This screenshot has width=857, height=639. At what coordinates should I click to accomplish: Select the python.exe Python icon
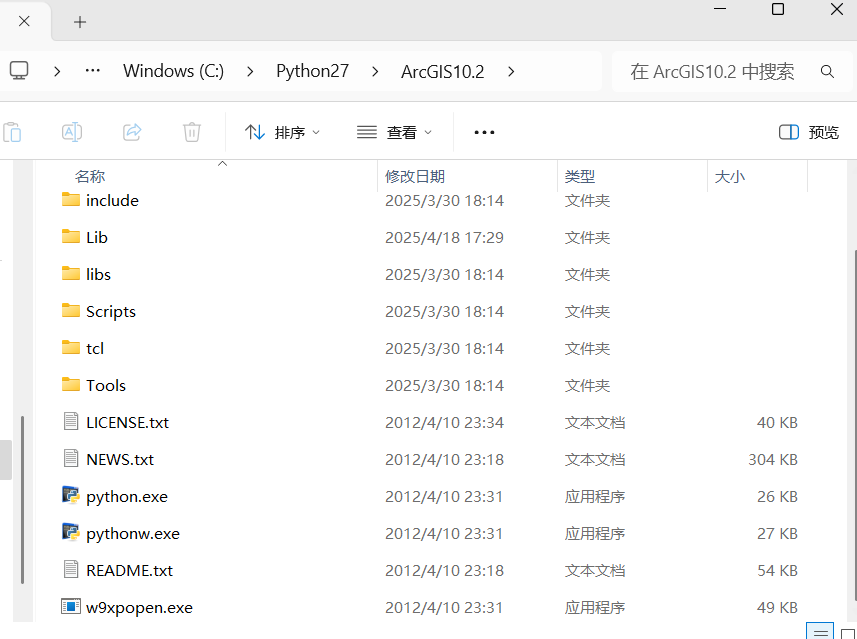coord(71,496)
